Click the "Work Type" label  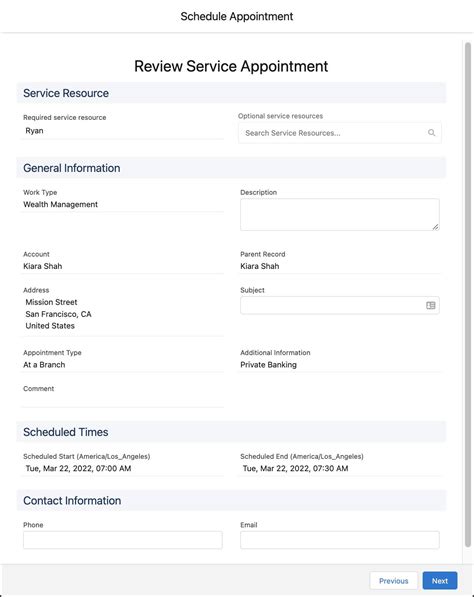(x=40, y=192)
